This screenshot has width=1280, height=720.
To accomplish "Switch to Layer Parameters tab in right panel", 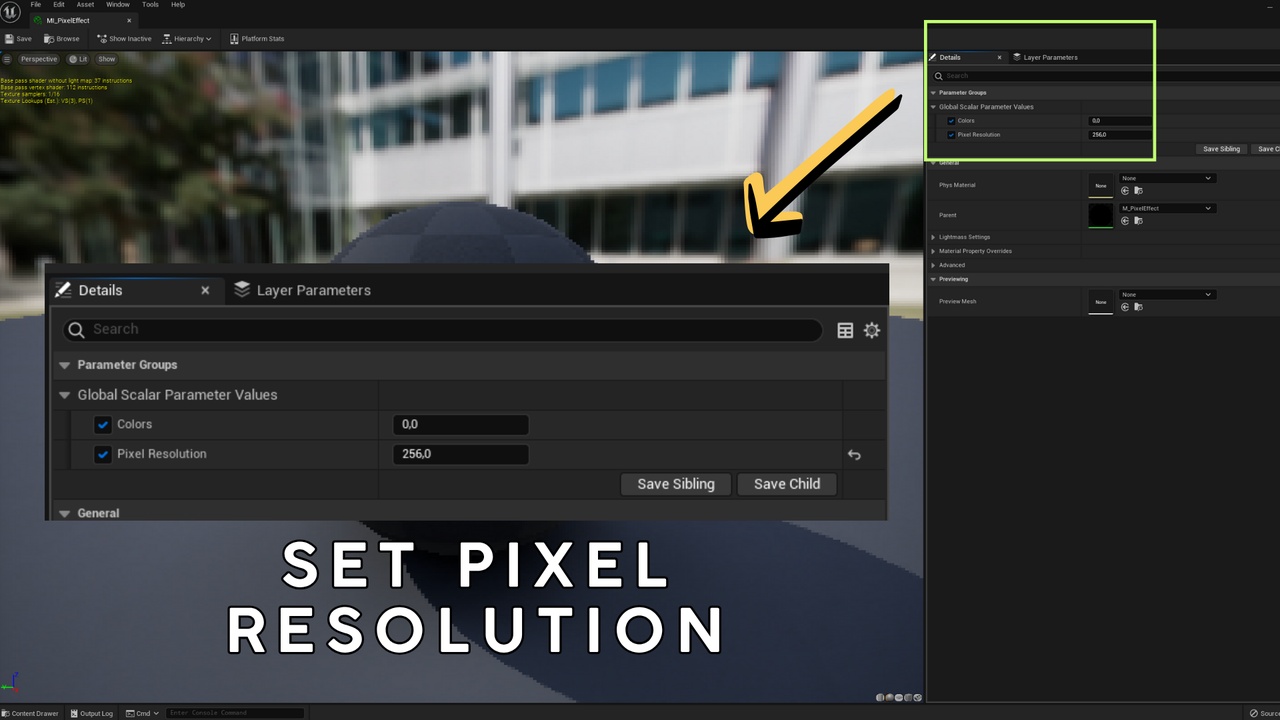I will (1045, 57).
